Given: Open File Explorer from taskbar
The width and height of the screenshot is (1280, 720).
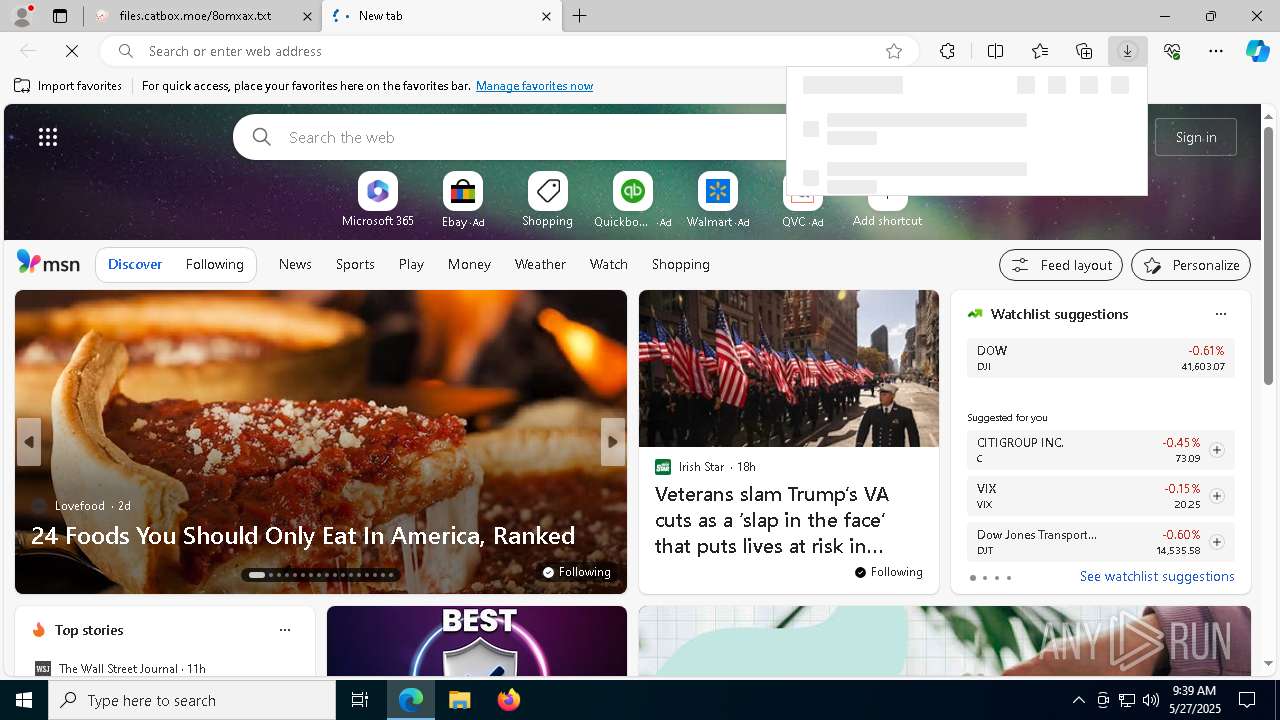Looking at the screenshot, I should pos(459,700).
